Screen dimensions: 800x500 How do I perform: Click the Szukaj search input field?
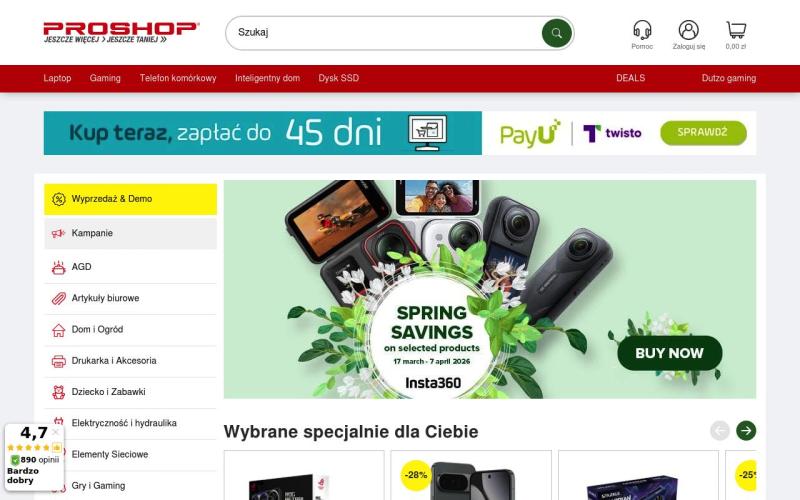386,33
